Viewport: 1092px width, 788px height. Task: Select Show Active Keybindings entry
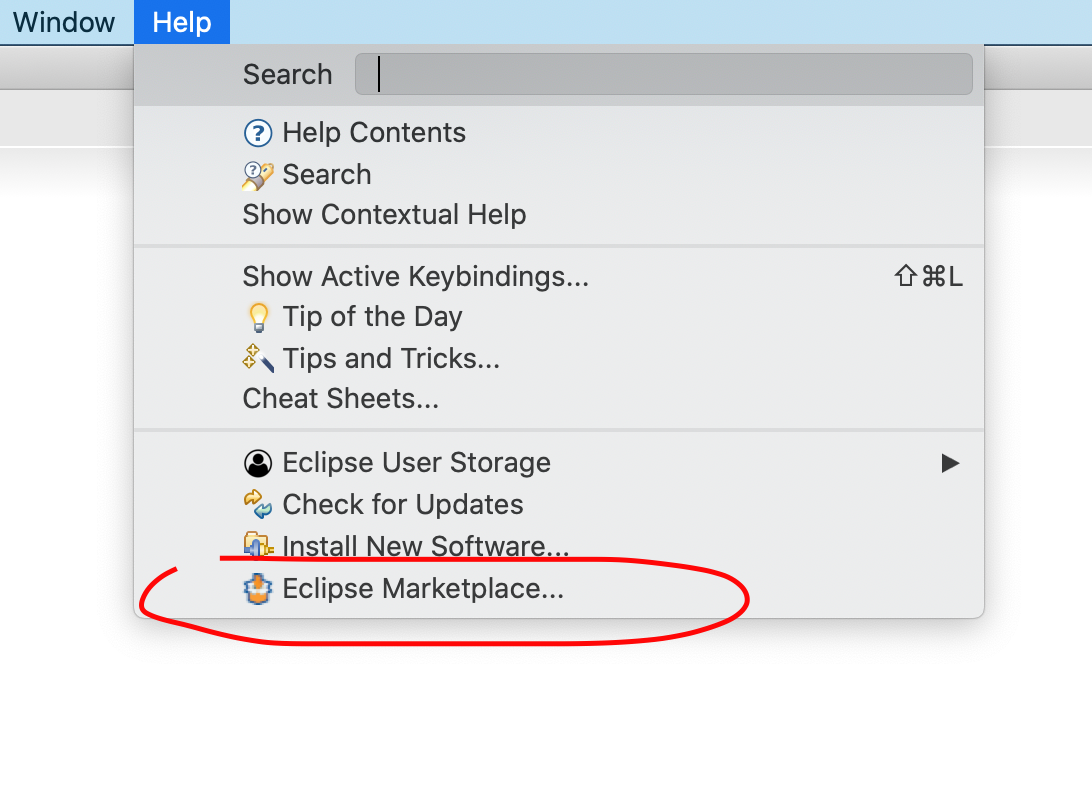pyautogui.click(x=559, y=277)
